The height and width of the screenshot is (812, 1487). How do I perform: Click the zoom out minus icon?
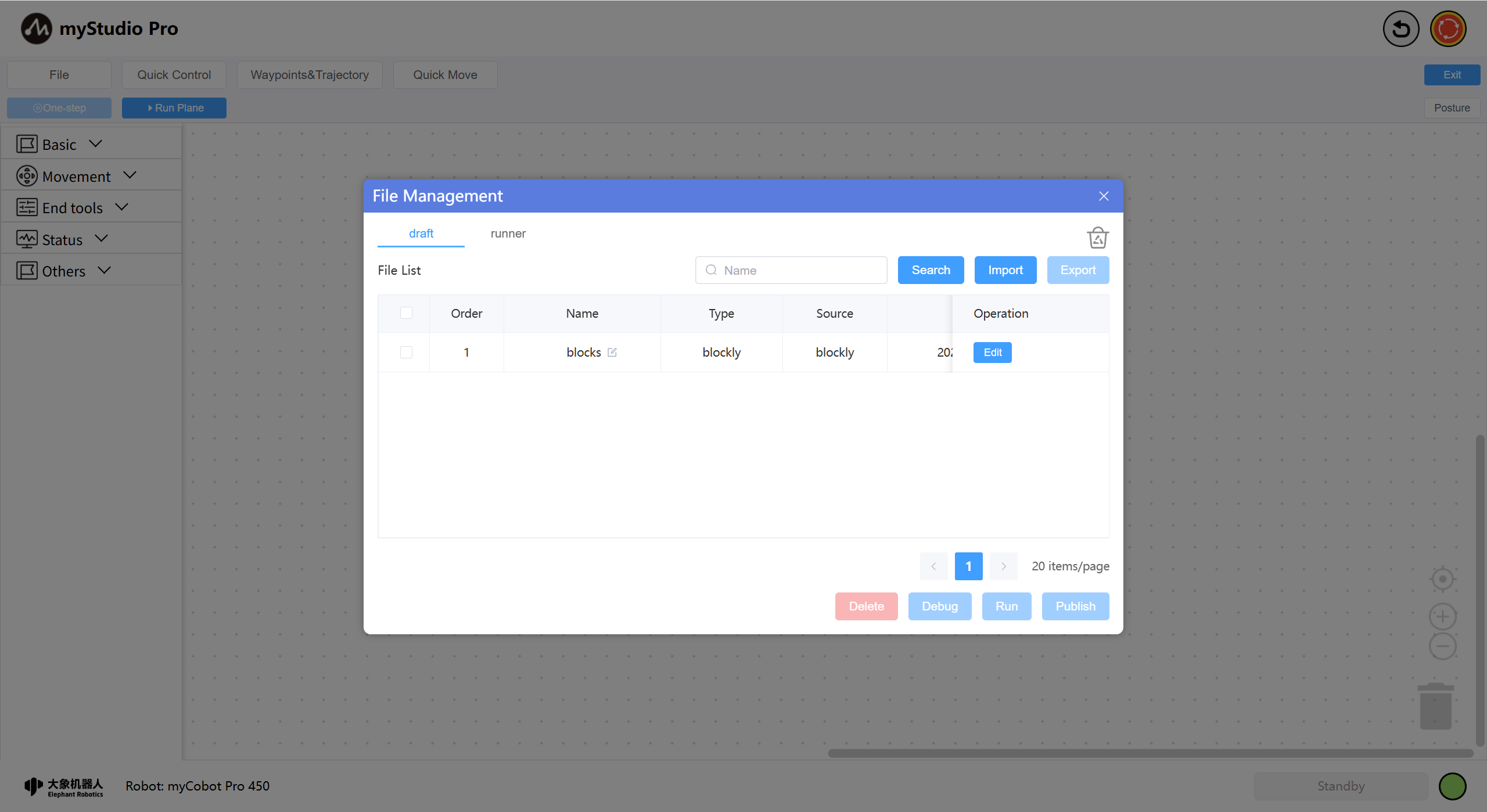point(1442,646)
